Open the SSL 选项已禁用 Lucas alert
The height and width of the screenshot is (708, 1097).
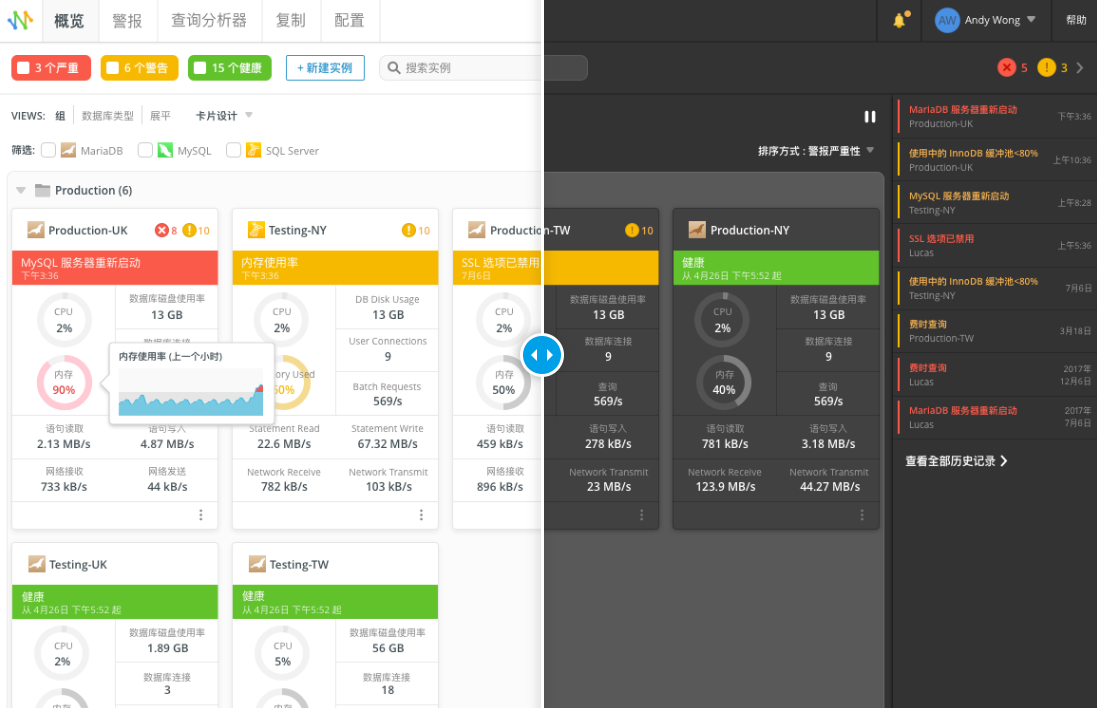[x=998, y=246]
